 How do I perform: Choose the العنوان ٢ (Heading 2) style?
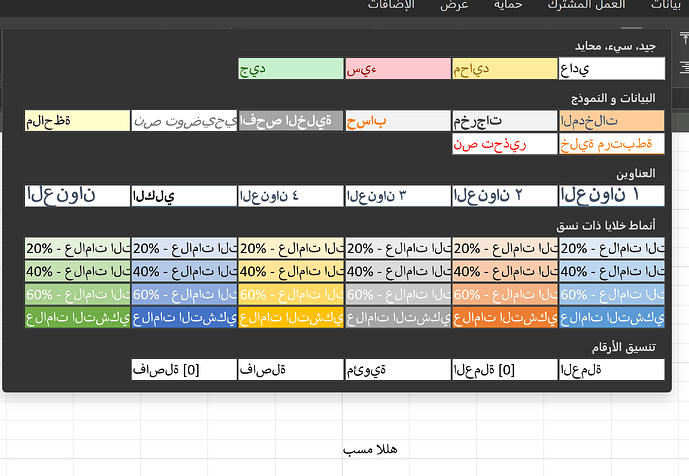point(504,196)
